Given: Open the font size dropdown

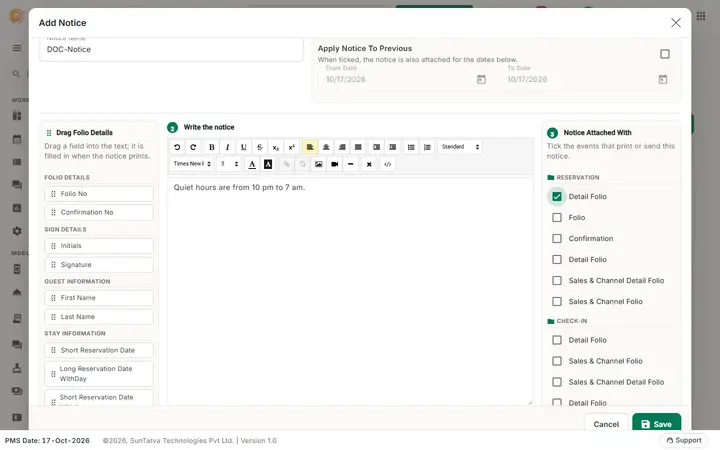Looking at the screenshot, I should click(229, 164).
